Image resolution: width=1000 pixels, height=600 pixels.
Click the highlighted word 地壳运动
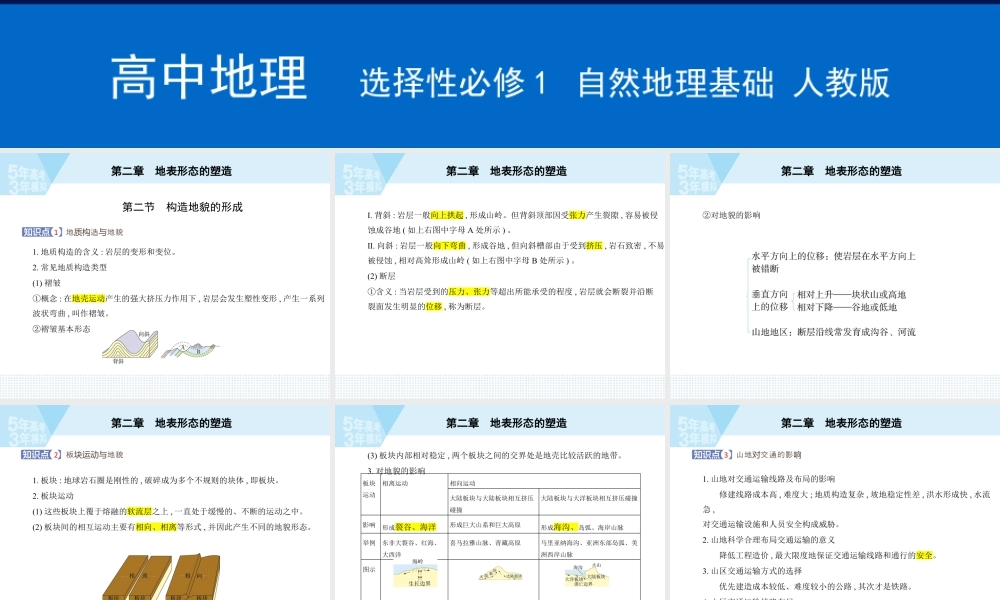[x=89, y=298]
